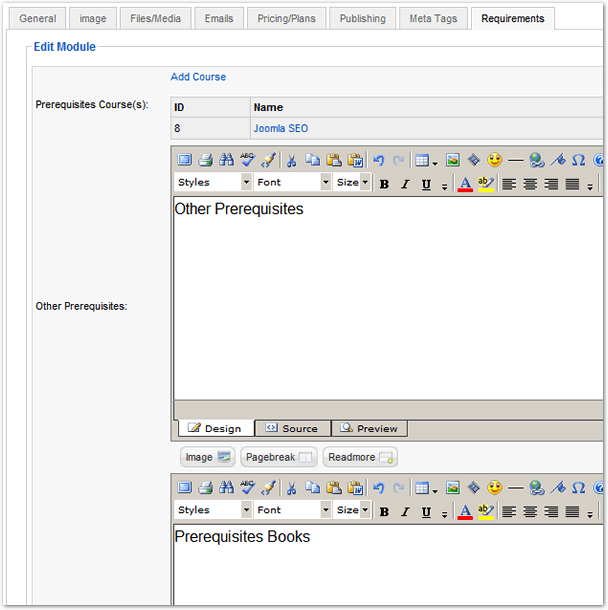The height and width of the screenshot is (610, 608).
Task: Insert anchor in Other Prerequisites editor
Action: tap(558, 160)
